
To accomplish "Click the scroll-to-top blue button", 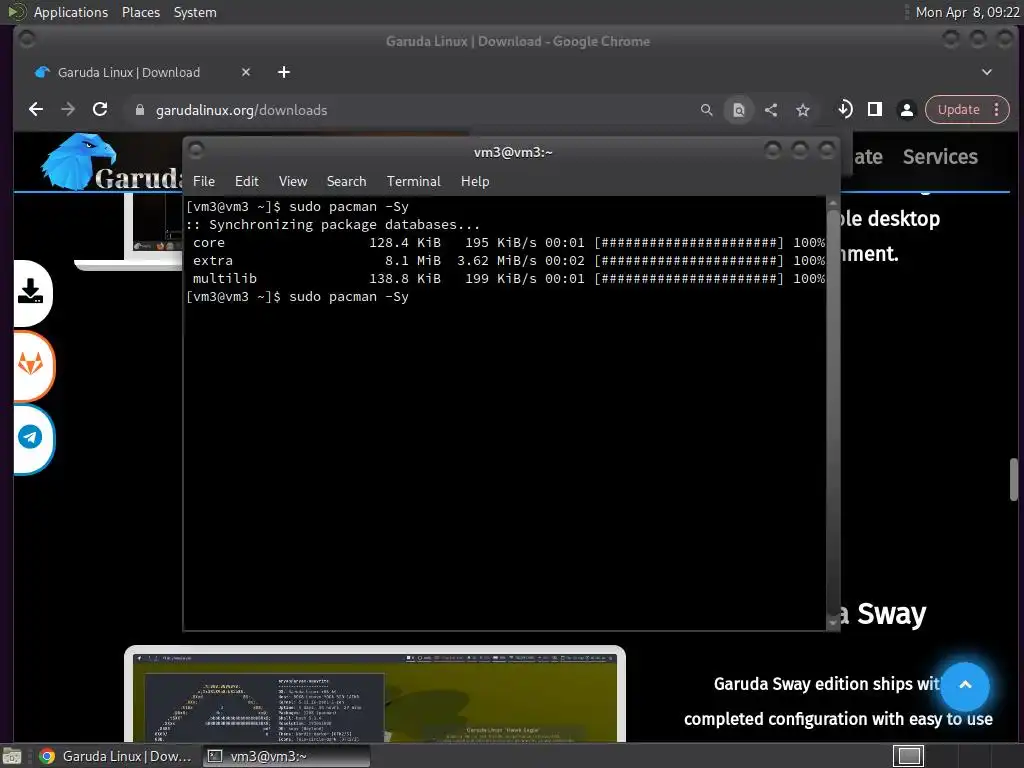I will pos(965,685).
